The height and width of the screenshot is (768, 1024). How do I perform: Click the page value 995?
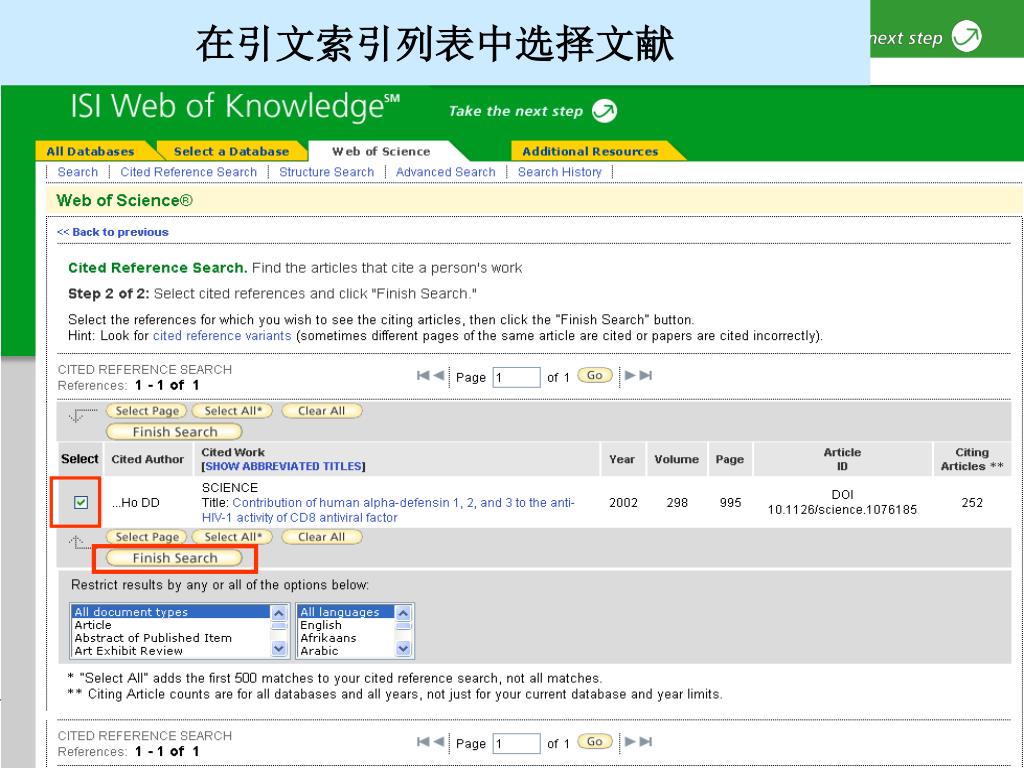point(730,502)
